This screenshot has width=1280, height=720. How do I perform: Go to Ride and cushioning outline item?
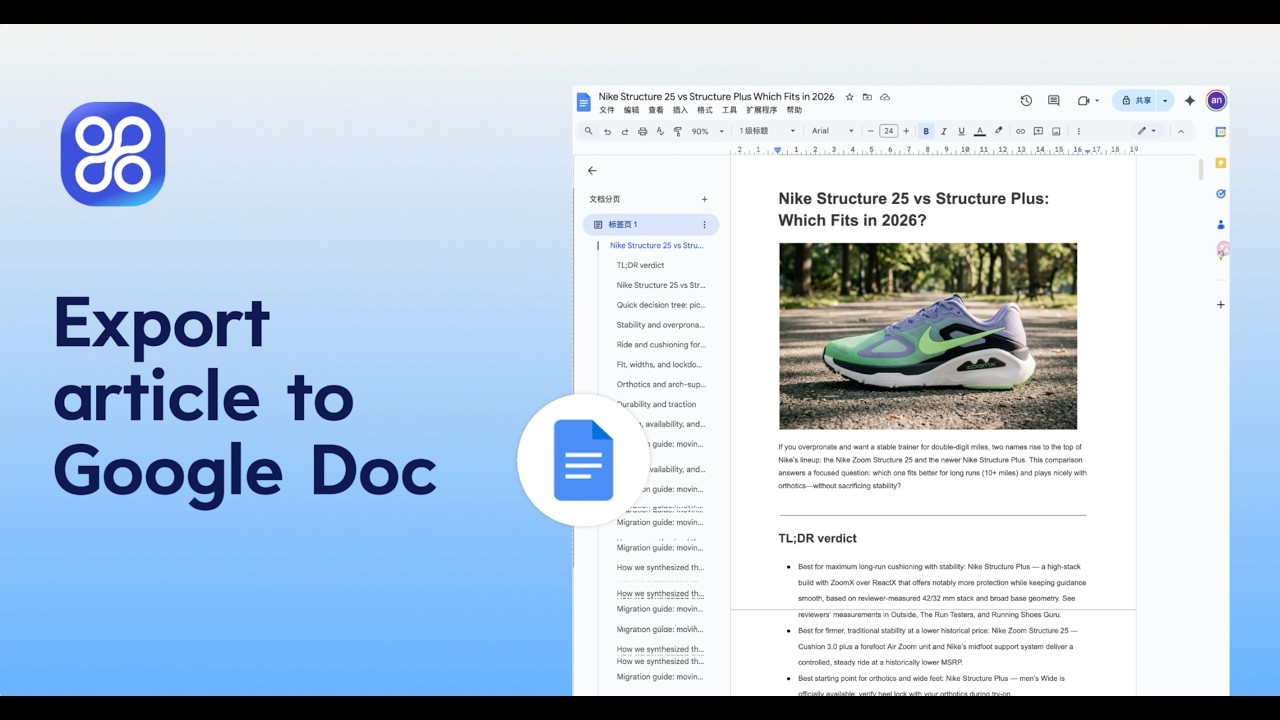(660, 345)
